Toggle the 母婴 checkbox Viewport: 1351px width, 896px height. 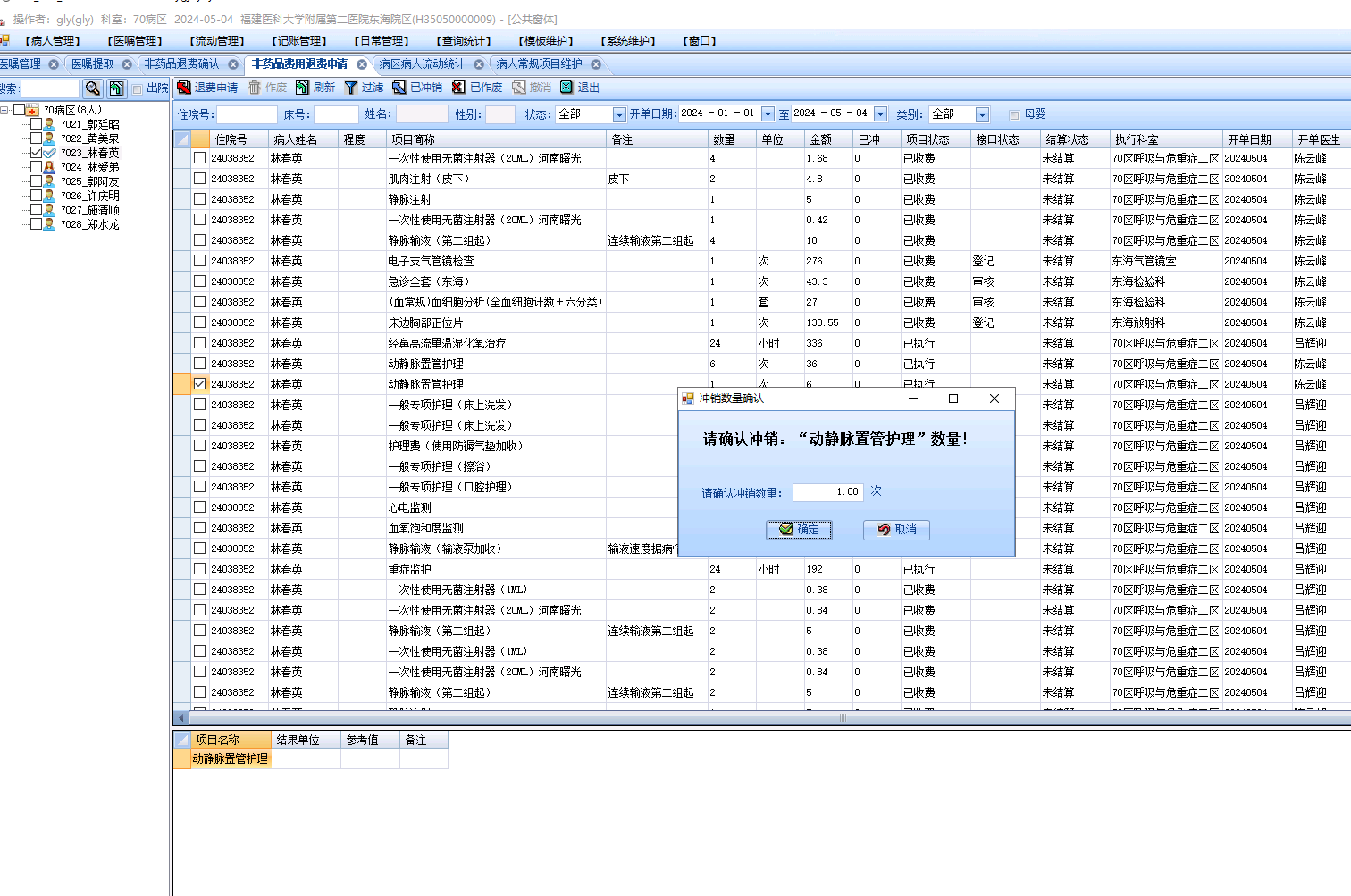tap(1014, 115)
